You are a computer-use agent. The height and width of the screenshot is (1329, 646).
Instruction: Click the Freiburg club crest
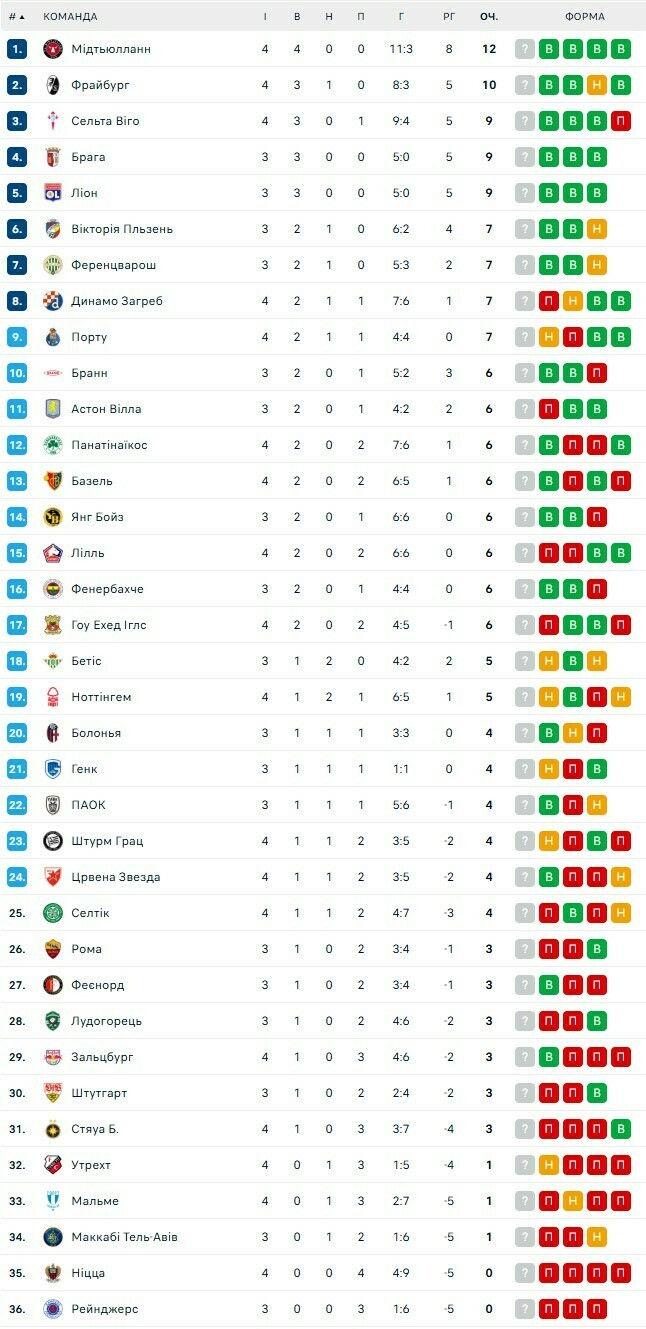53,85
